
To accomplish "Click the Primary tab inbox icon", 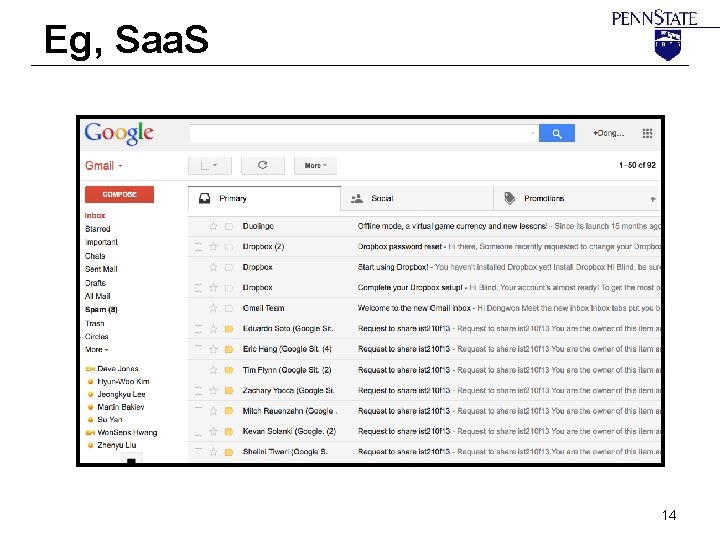I will coord(204,198).
